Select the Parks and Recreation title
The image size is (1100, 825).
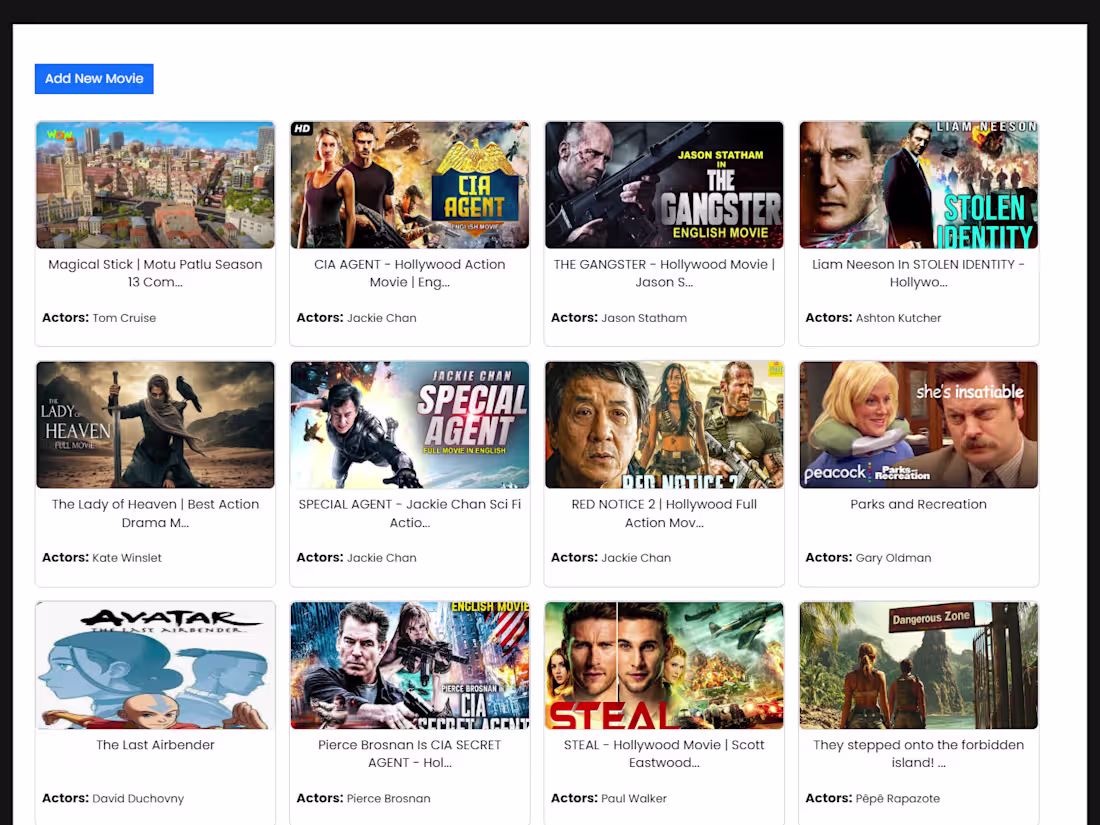pos(918,504)
